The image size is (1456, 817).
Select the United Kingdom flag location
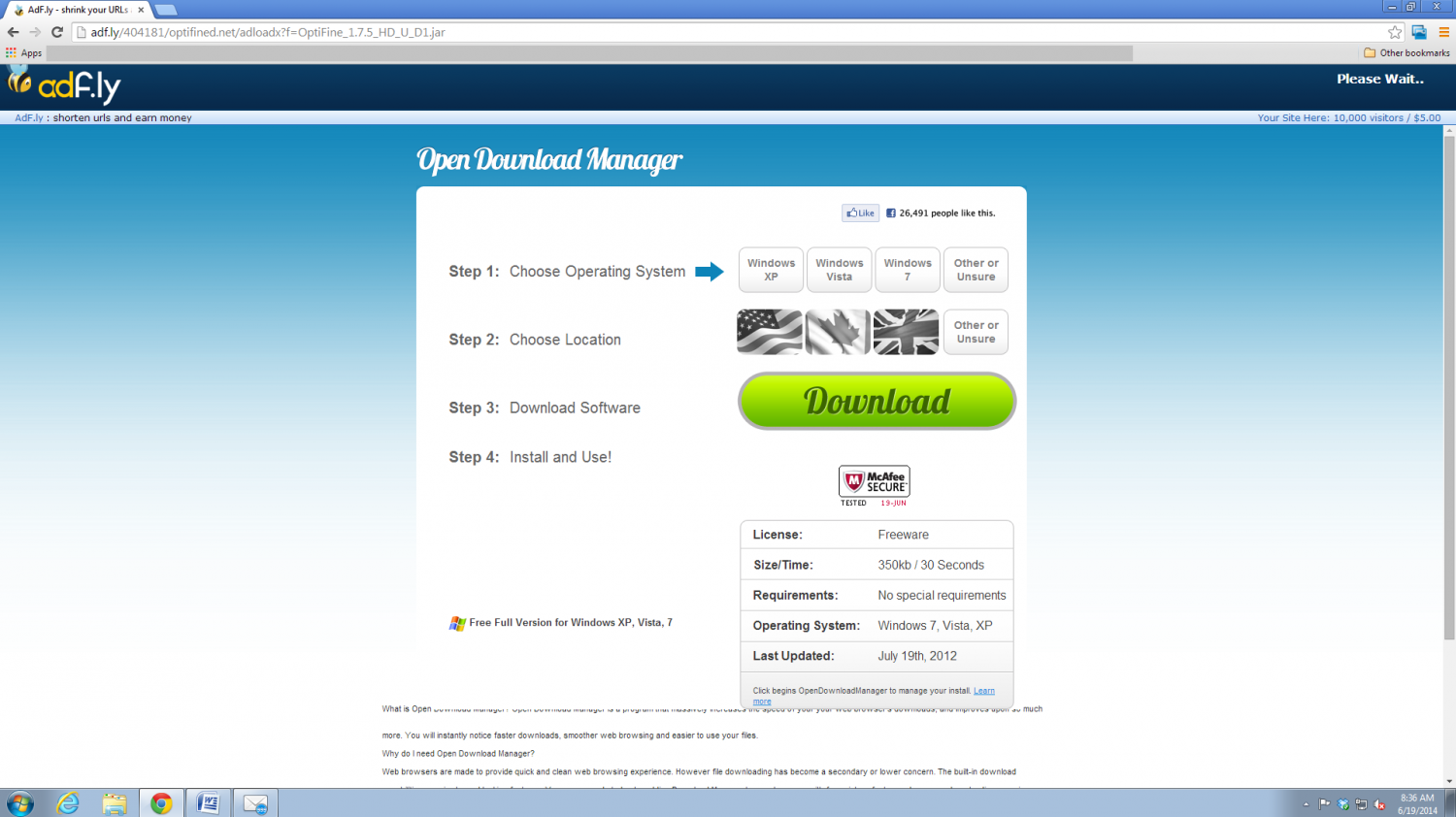(x=906, y=332)
